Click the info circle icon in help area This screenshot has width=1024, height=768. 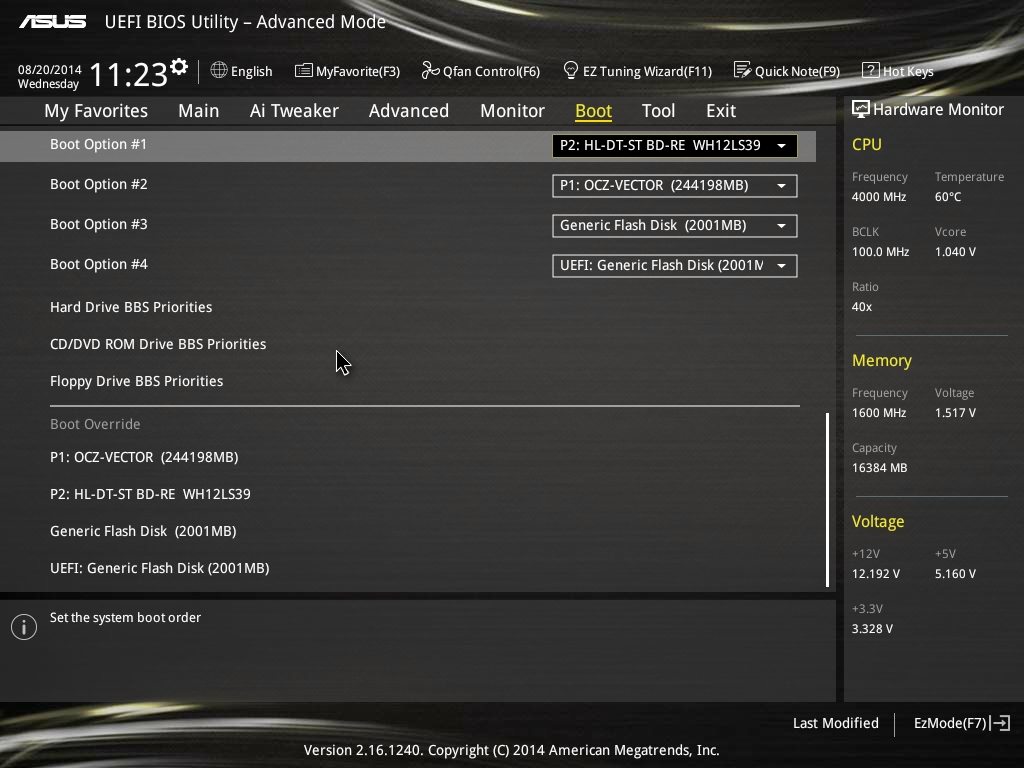[x=24, y=627]
